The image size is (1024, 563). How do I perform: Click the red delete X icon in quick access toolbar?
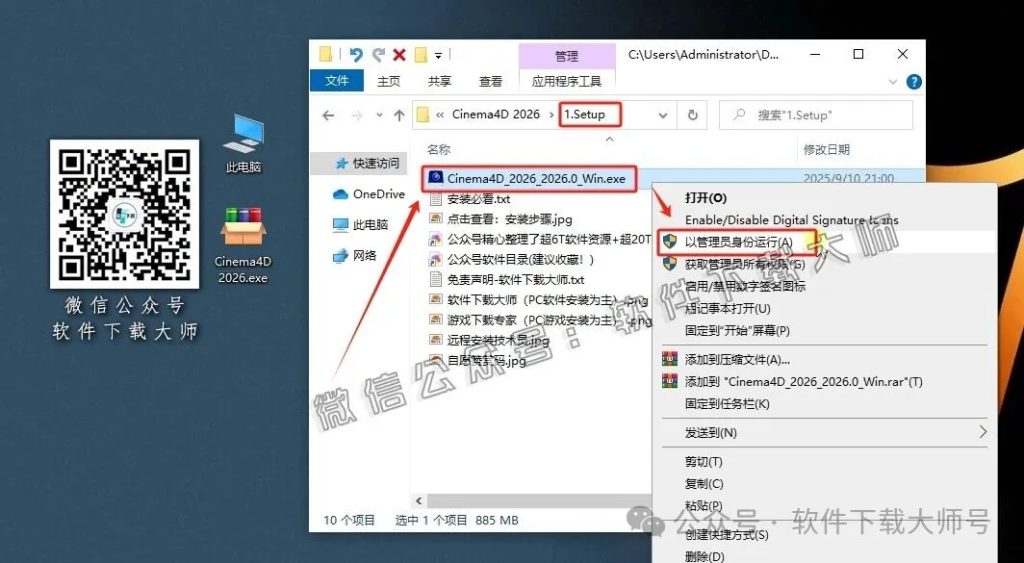click(x=399, y=55)
